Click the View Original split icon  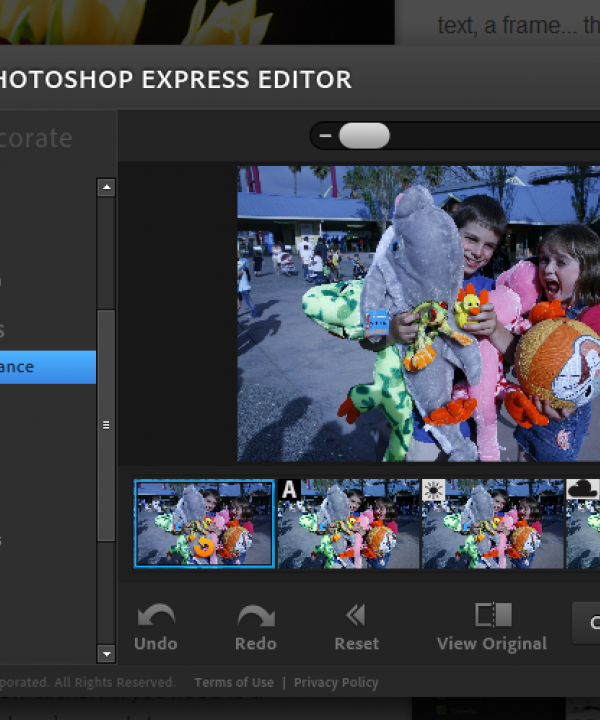493,614
